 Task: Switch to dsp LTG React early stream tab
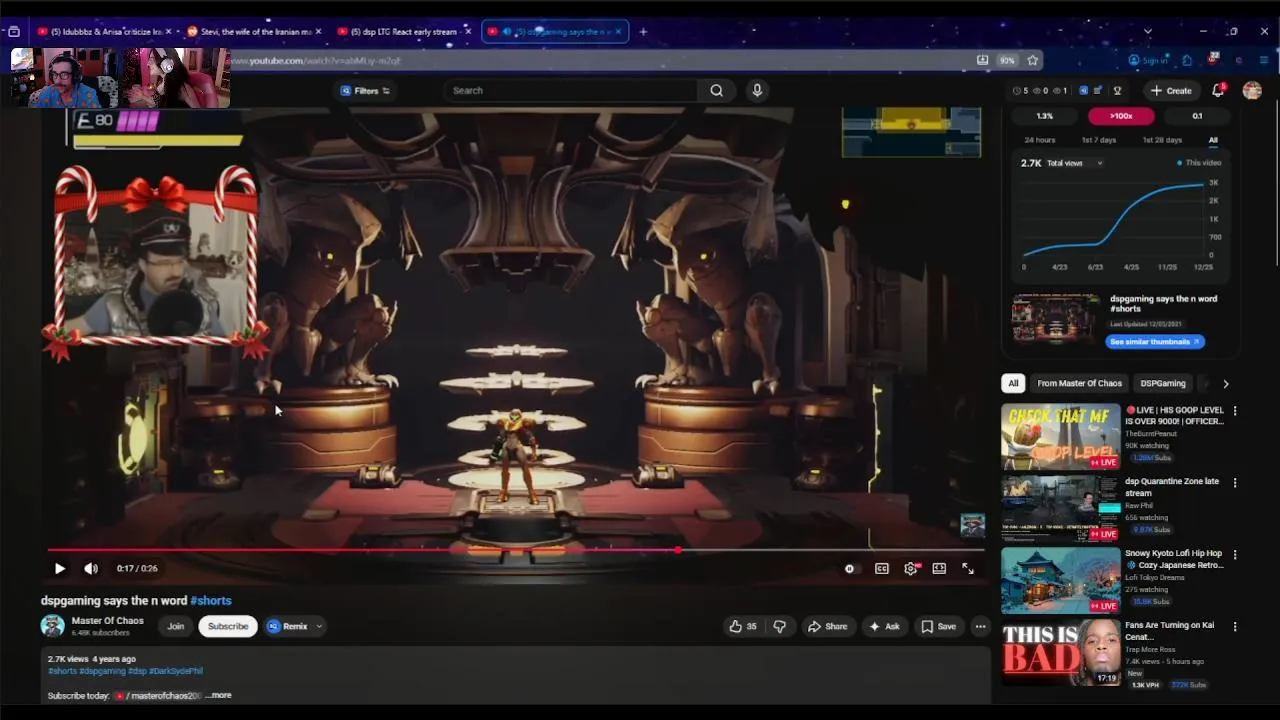pos(404,32)
